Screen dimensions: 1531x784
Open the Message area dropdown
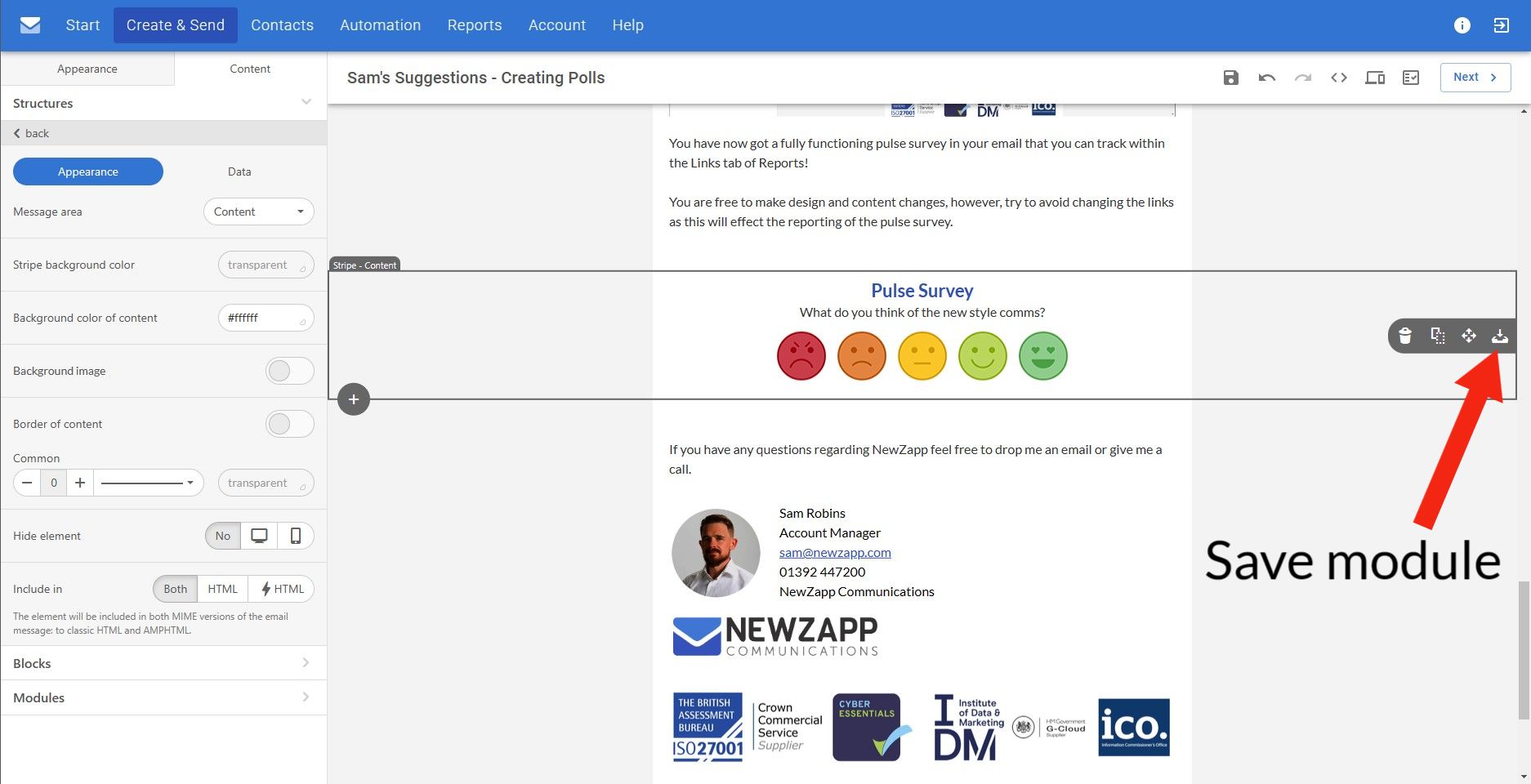coord(258,212)
